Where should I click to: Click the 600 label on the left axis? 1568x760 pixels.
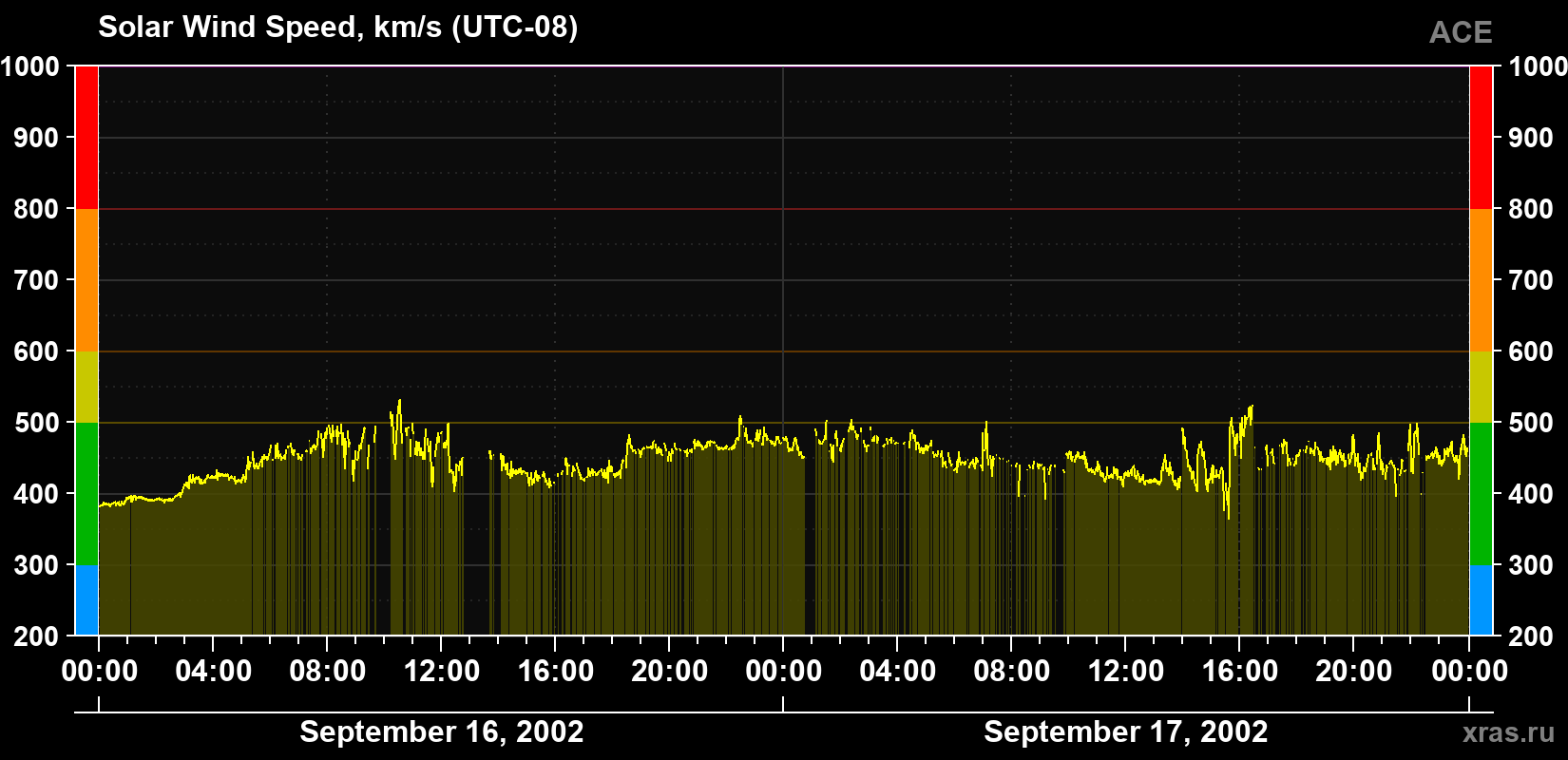36,351
